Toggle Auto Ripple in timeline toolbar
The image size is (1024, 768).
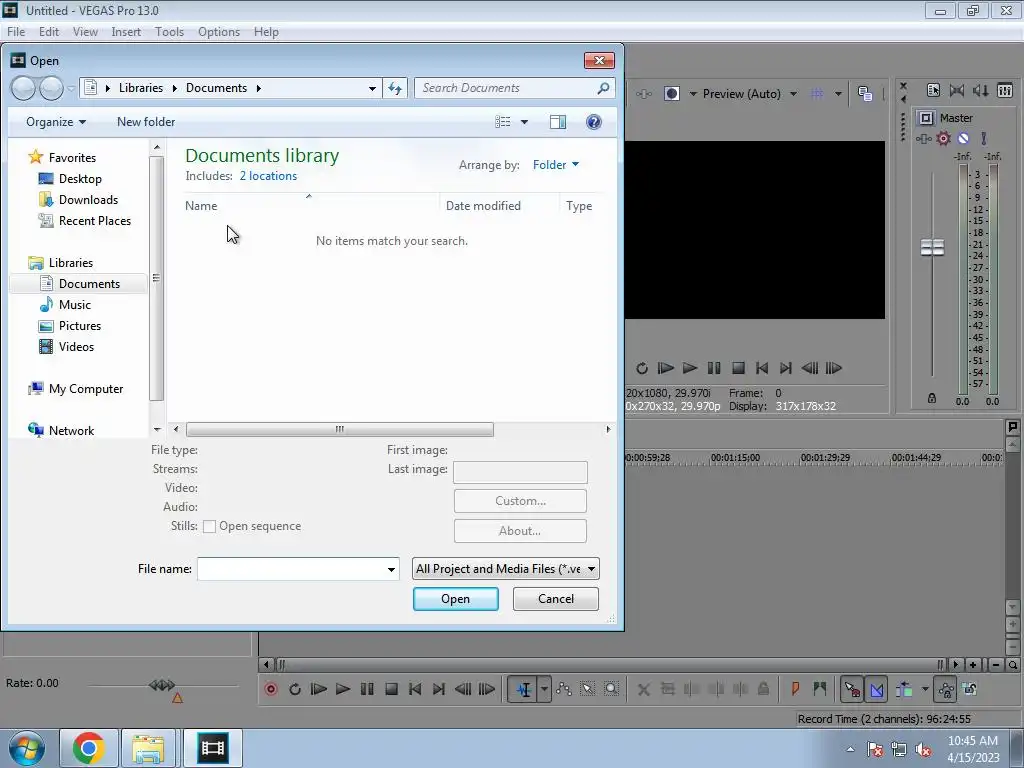click(x=904, y=689)
